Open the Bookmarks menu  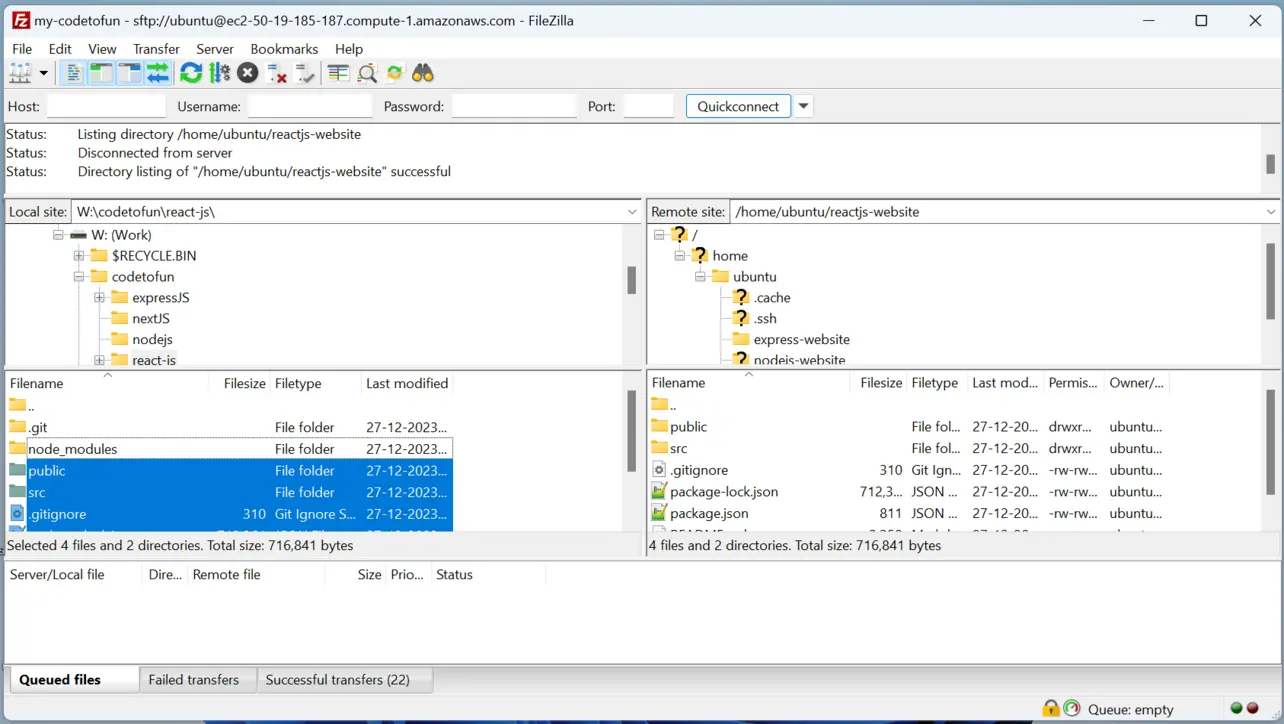284,48
